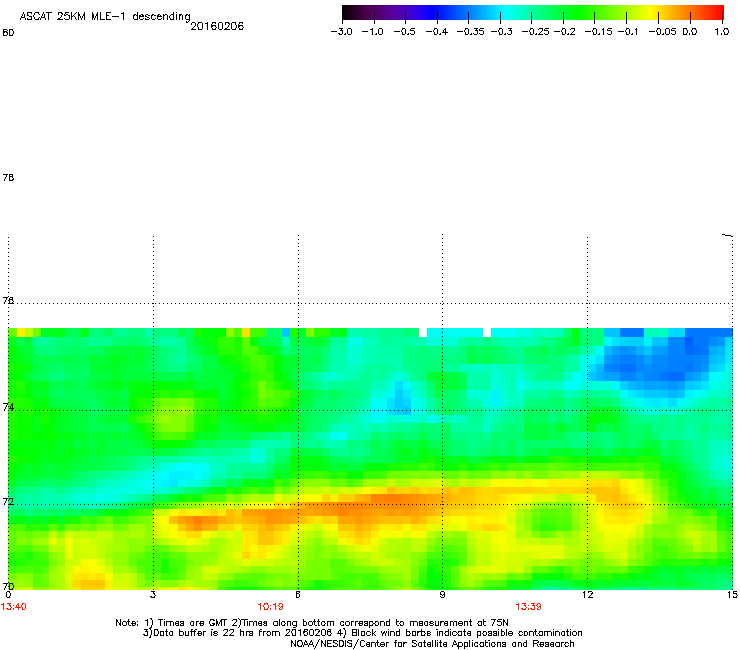Click the "-0.4" color scale label
The height and width of the screenshot is (650, 740).
(437, 32)
